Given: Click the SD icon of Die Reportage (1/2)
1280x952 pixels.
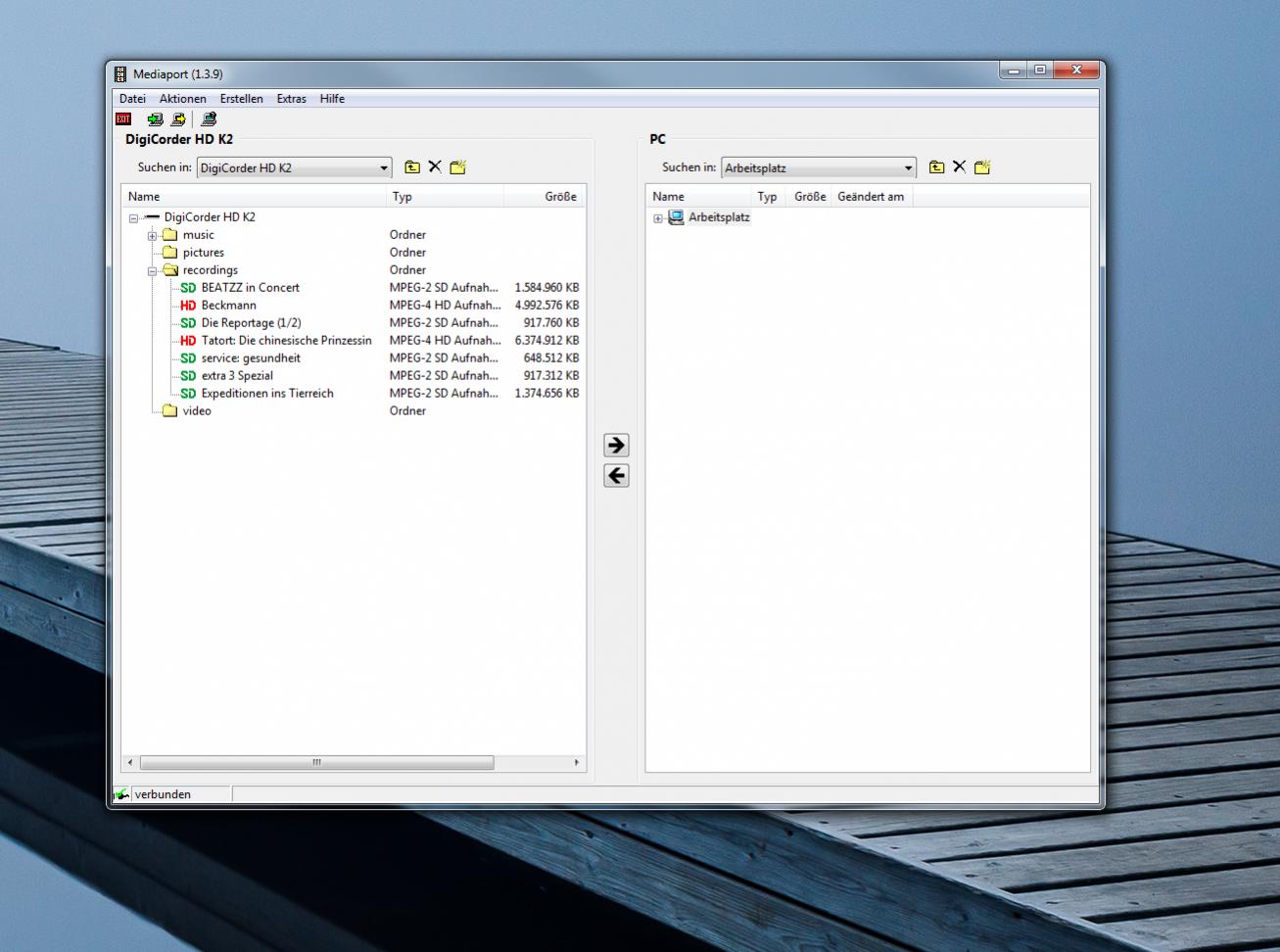Looking at the screenshot, I should tap(188, 323).
